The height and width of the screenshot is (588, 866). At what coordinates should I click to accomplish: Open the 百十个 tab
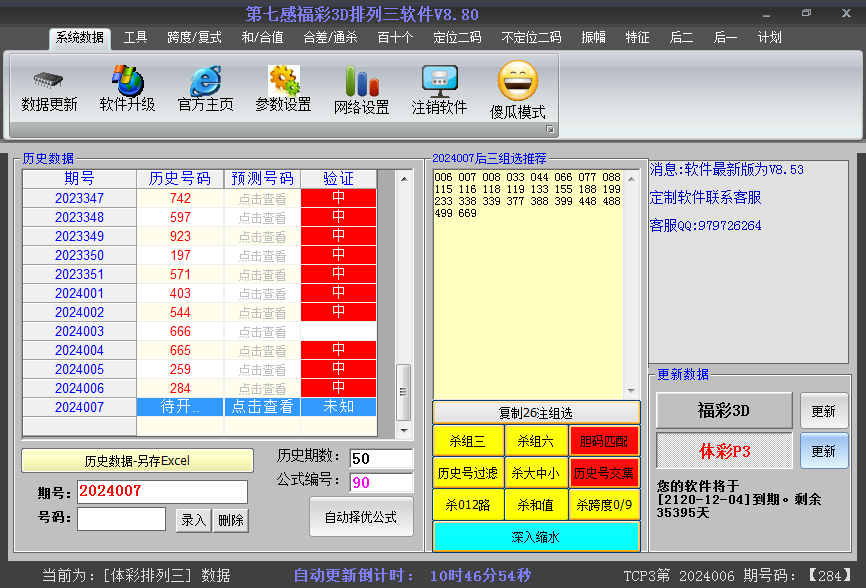click(x=395, y=38)
